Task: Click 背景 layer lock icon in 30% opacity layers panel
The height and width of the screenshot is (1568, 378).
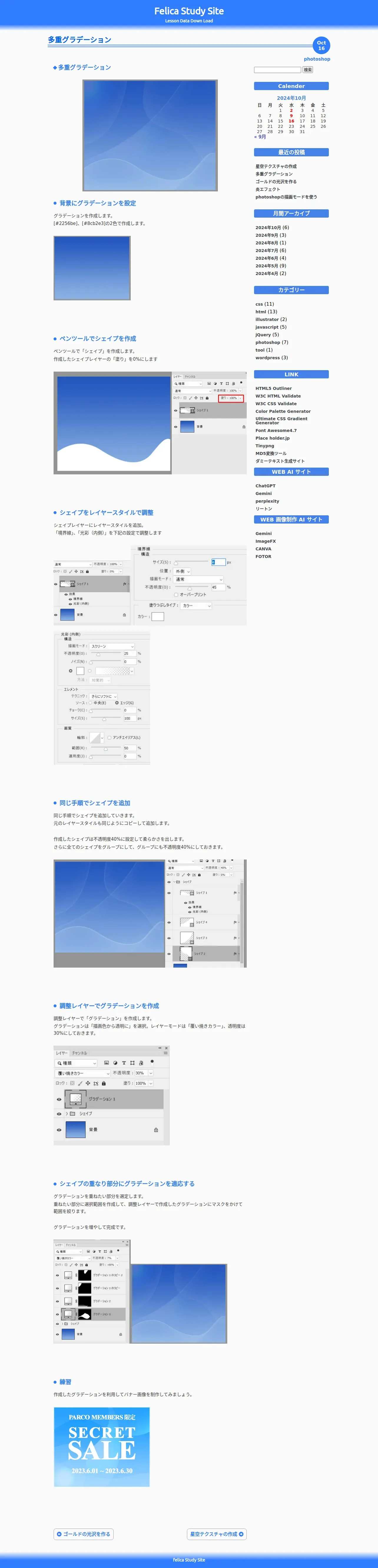Action: [x=156, y=1130]
